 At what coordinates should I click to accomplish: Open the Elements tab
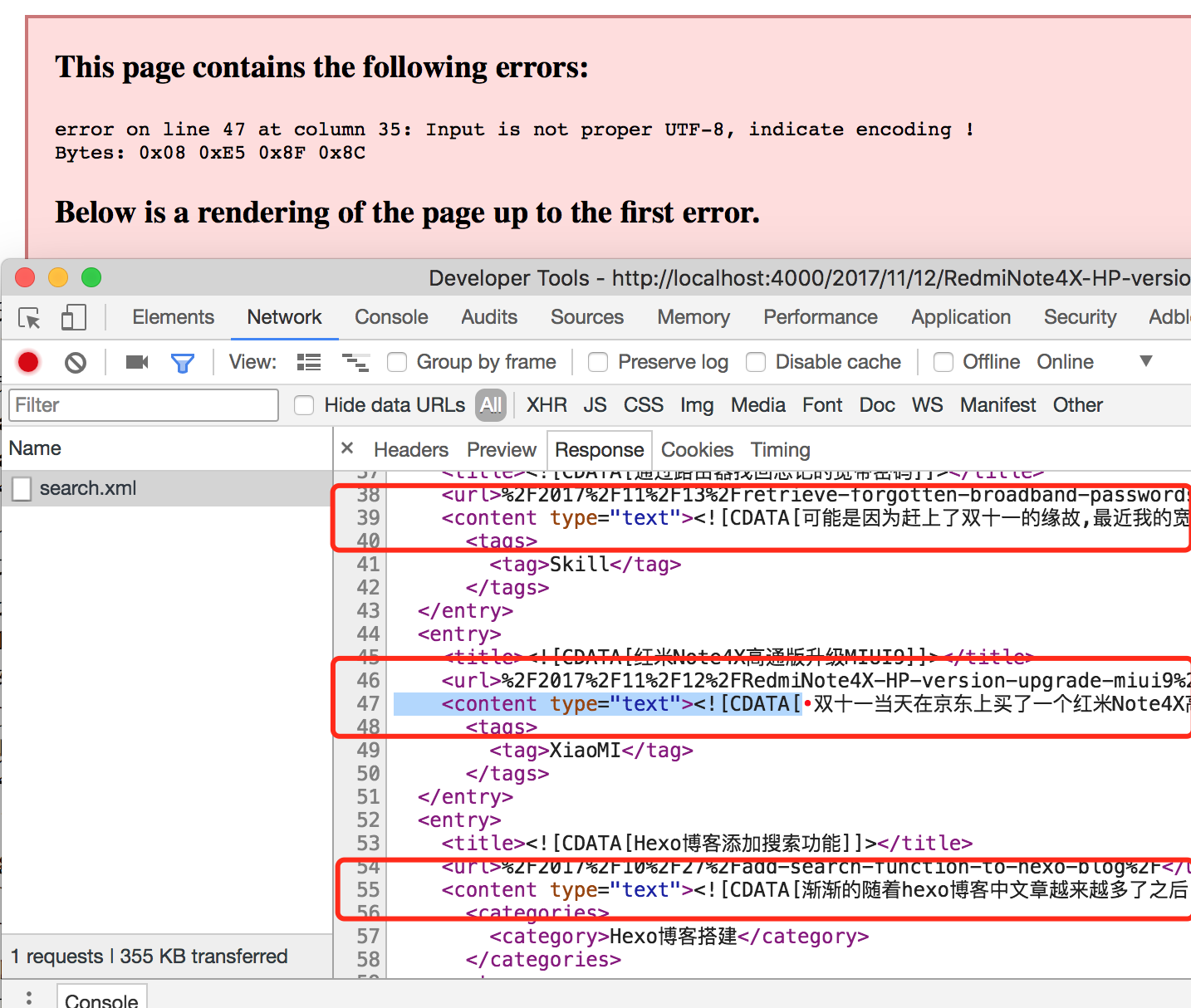(x=173, y=317)
